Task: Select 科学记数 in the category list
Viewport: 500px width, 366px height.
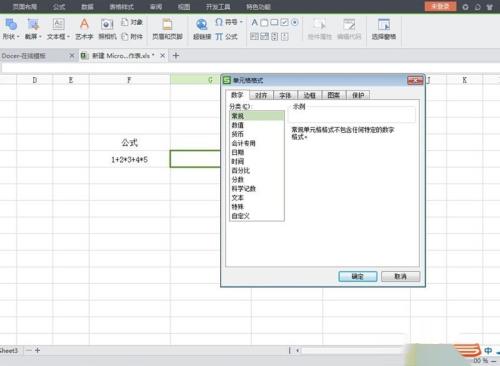Action: click(257, 188)
